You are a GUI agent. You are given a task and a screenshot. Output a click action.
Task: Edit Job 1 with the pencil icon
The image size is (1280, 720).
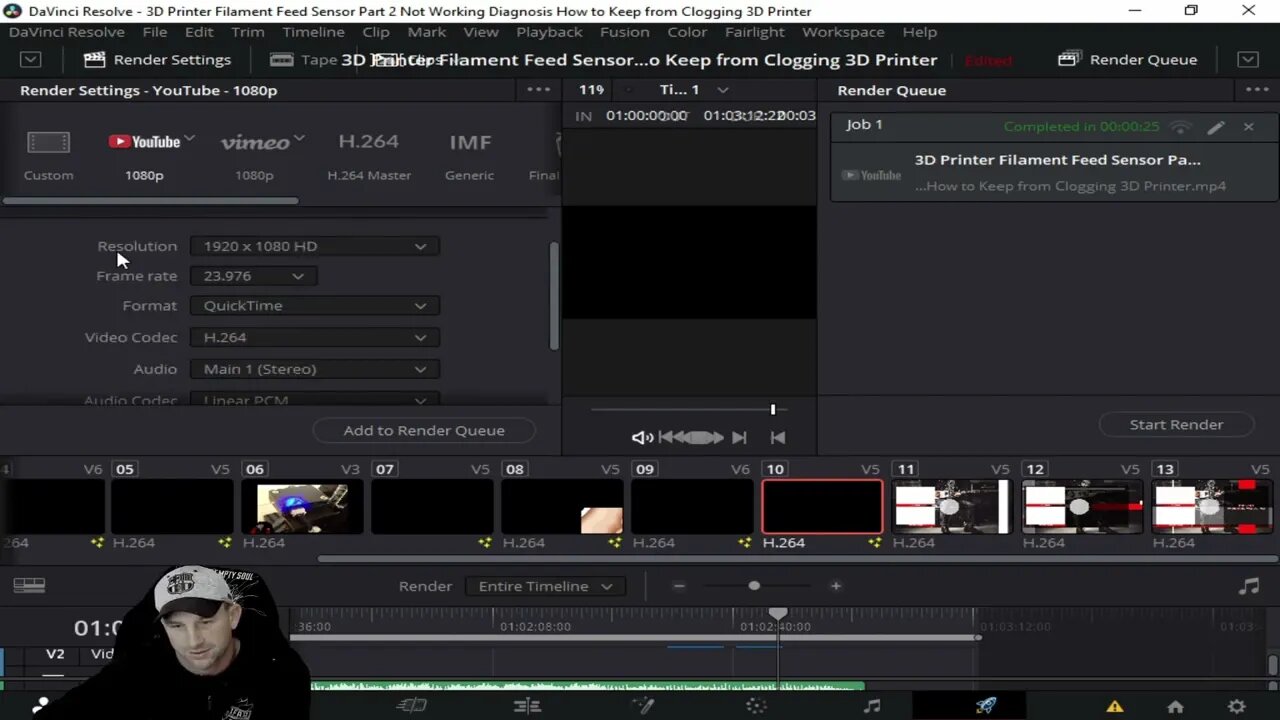[1216, 127]
